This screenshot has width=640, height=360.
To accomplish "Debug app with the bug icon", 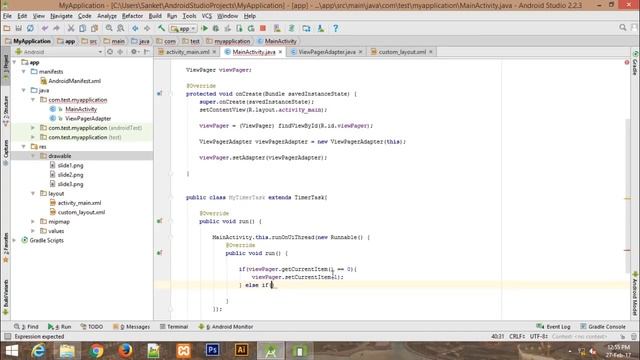I will click(216, 28).
